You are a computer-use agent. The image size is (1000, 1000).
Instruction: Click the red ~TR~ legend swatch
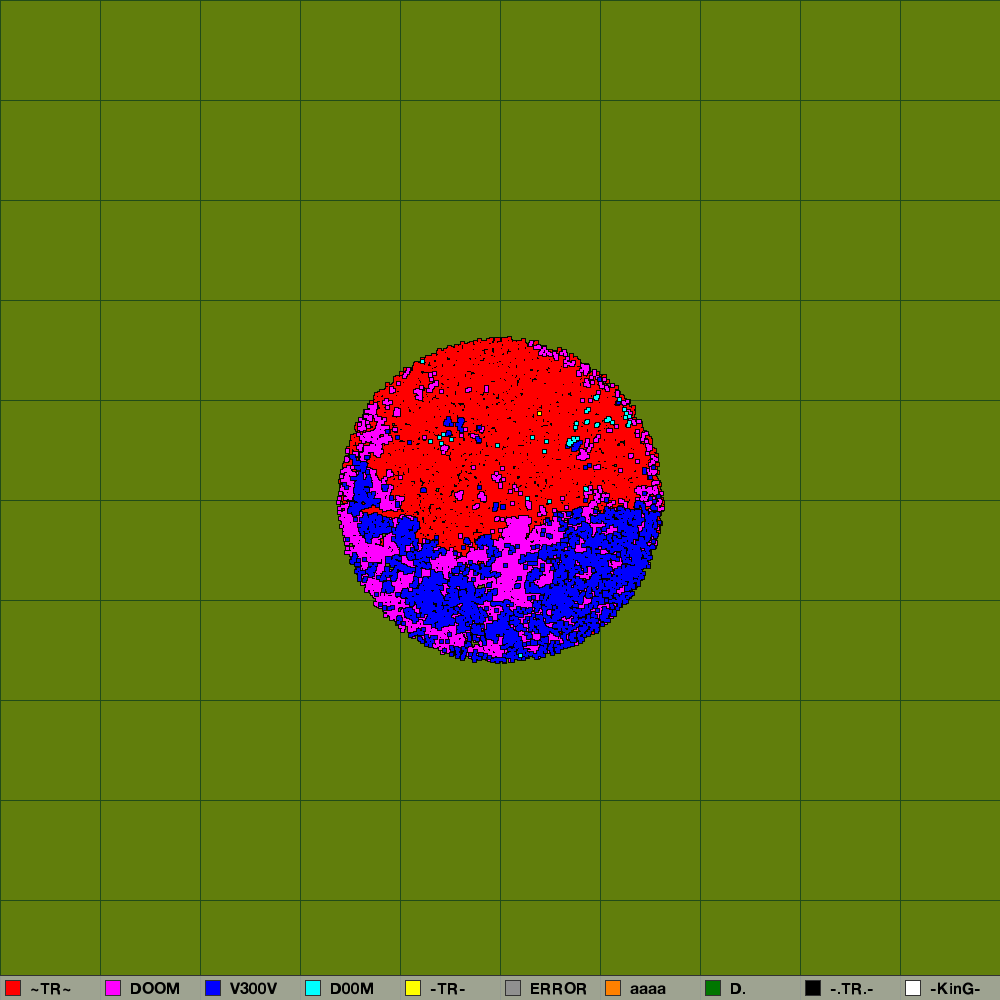click(x=13, y=988)
